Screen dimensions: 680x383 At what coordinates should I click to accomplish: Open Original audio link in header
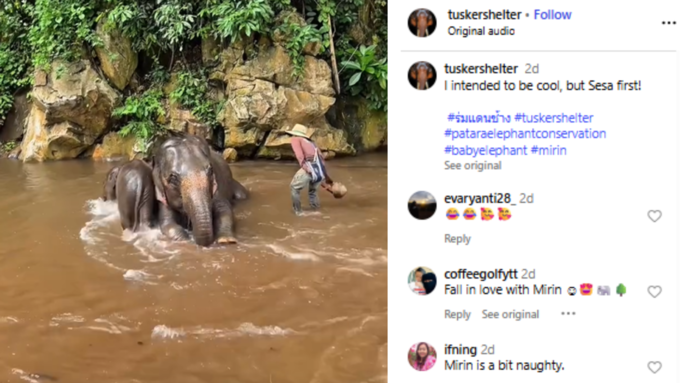(481, 31)
